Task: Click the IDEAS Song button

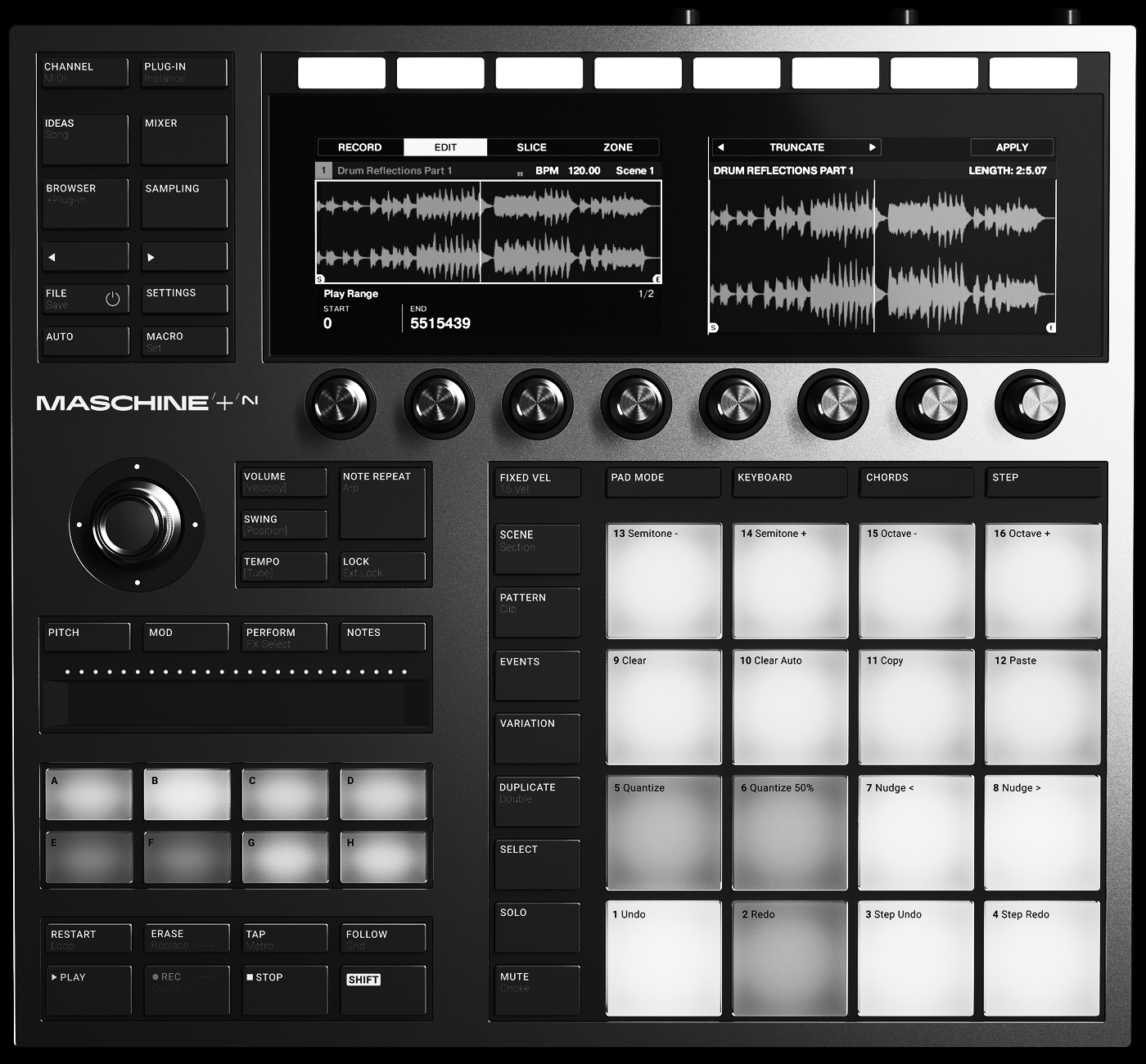Action: point(86,139)
